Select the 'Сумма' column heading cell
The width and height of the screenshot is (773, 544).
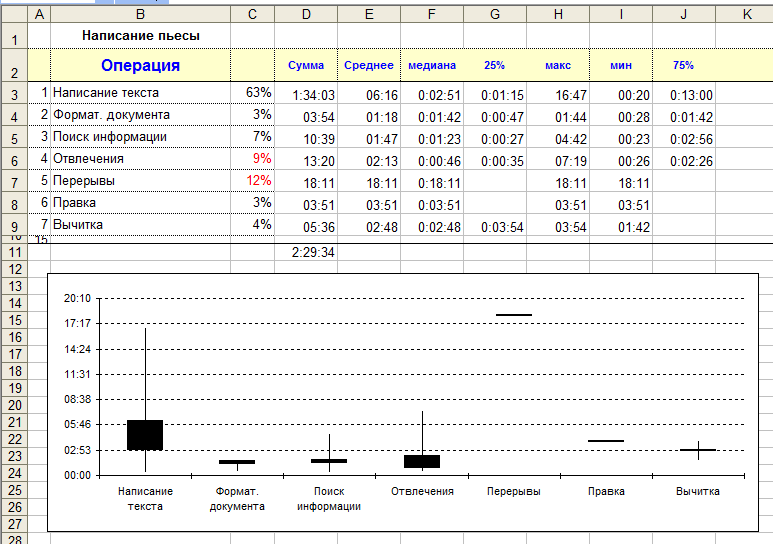[x=305, y=66]
